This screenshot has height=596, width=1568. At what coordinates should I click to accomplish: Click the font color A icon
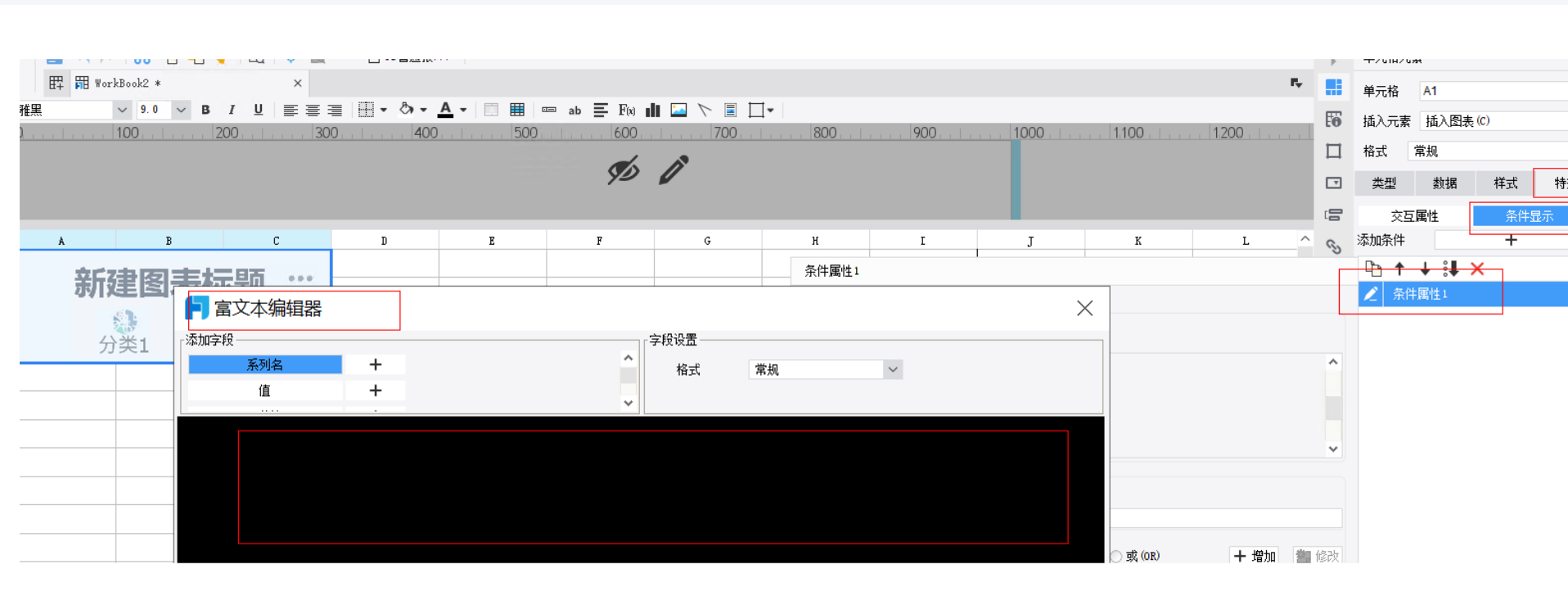(x=445, y=110)
